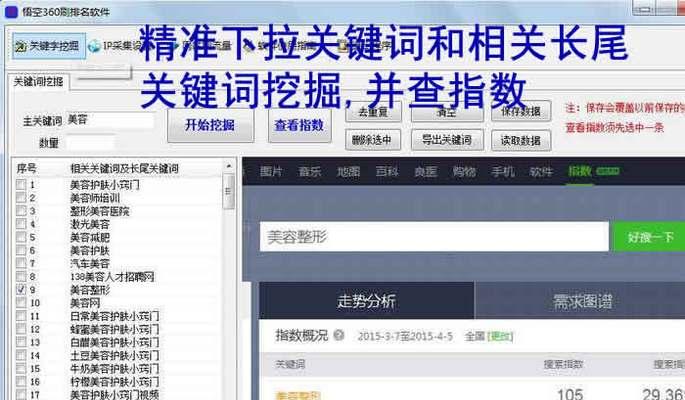Click the 搜索指数 column header
The height and width of the screenshot is (400, 685).
563,364
